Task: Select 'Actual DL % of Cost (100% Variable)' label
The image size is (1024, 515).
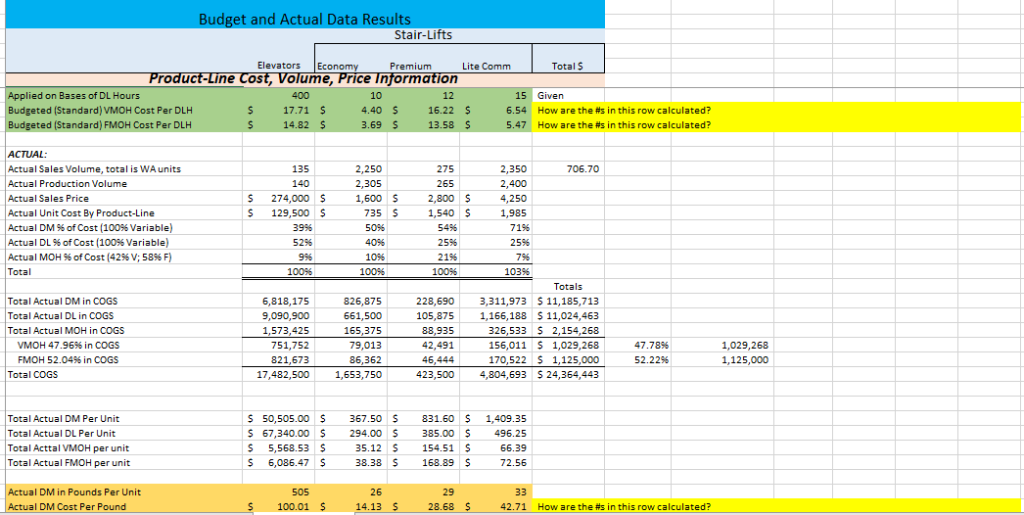Action: click(x=89, y=242)
